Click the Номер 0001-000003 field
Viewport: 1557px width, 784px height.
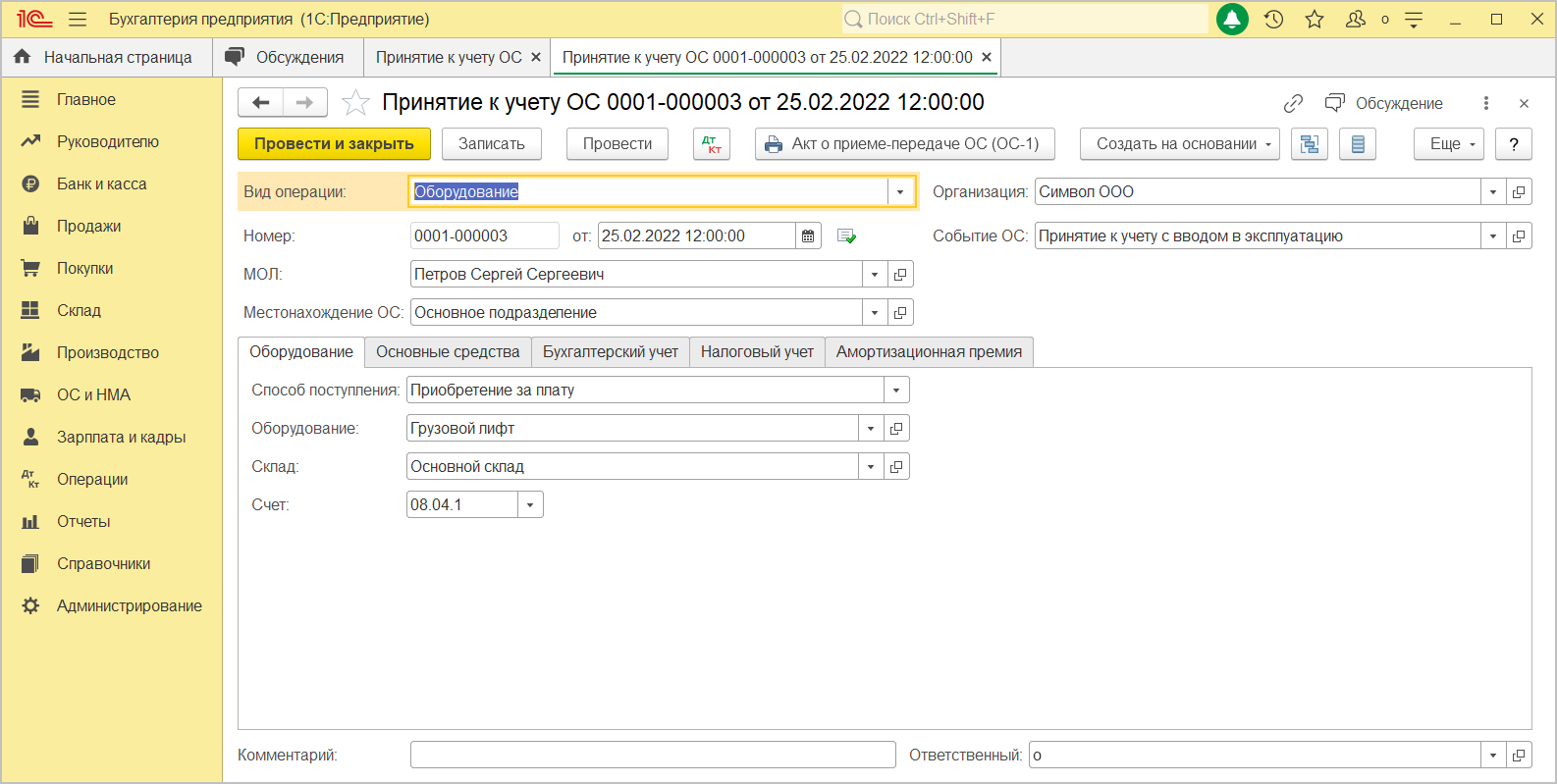(484, 235)
